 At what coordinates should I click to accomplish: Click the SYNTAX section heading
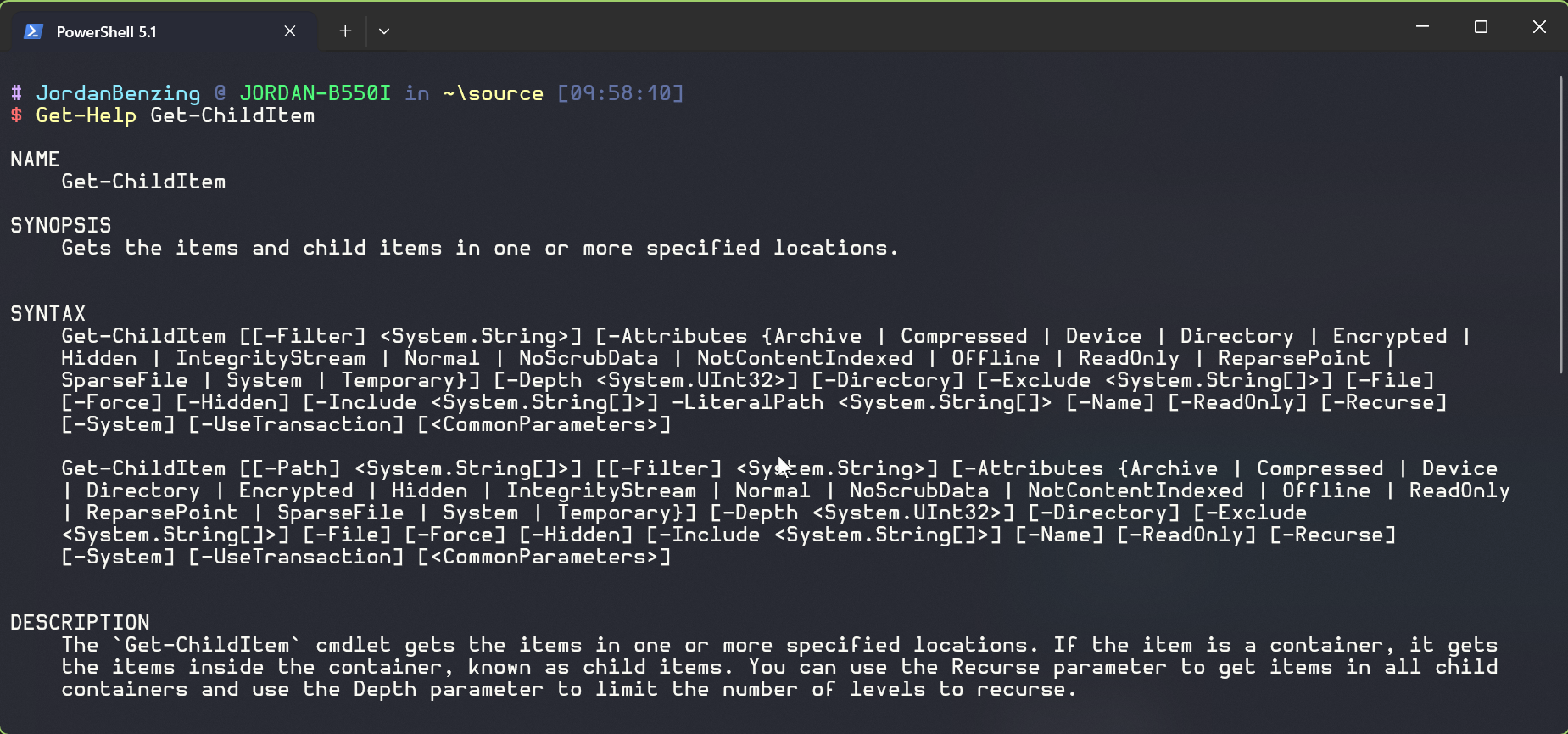point(47,314)
